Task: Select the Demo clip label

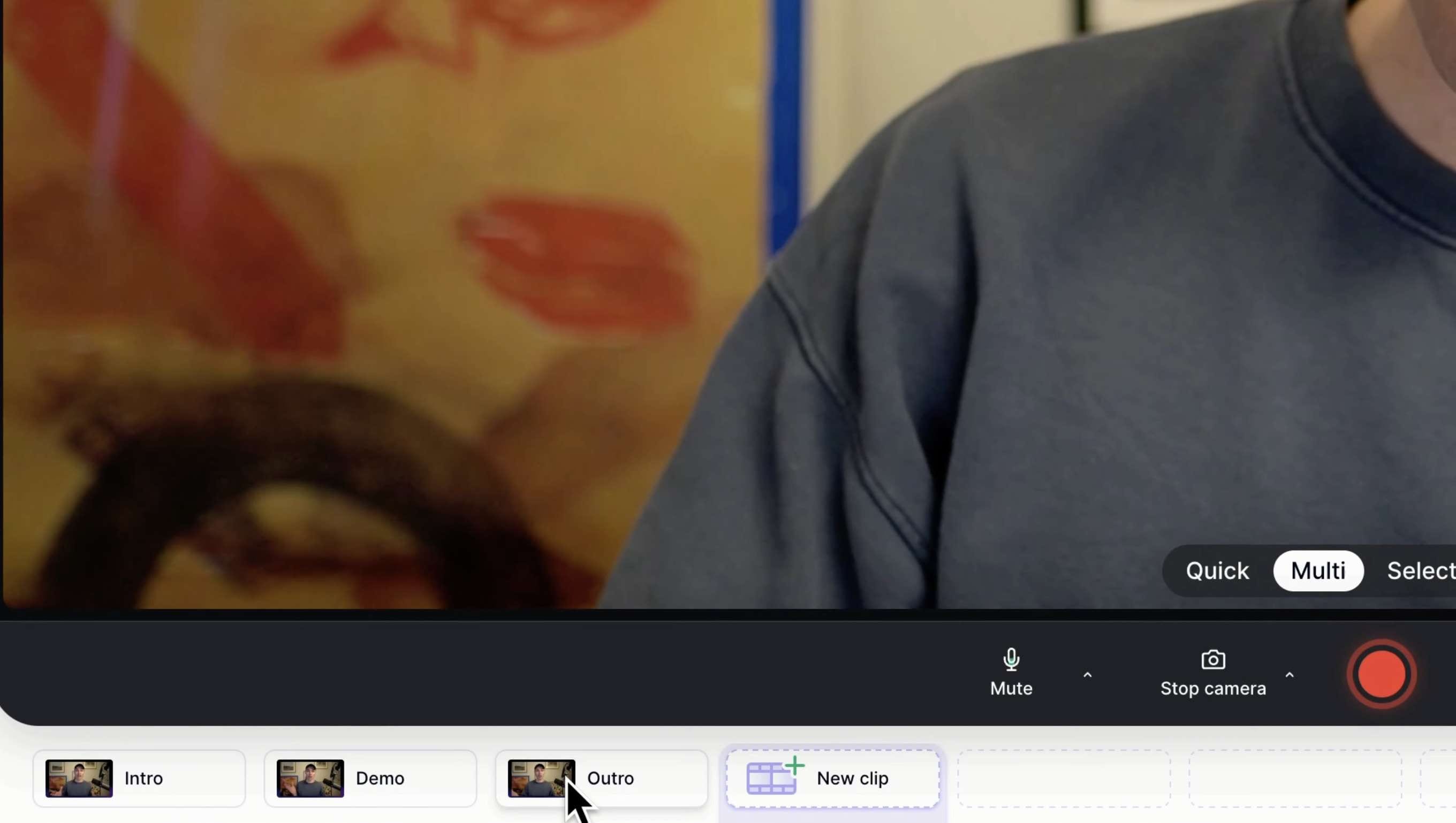Action: coord(380,779)
